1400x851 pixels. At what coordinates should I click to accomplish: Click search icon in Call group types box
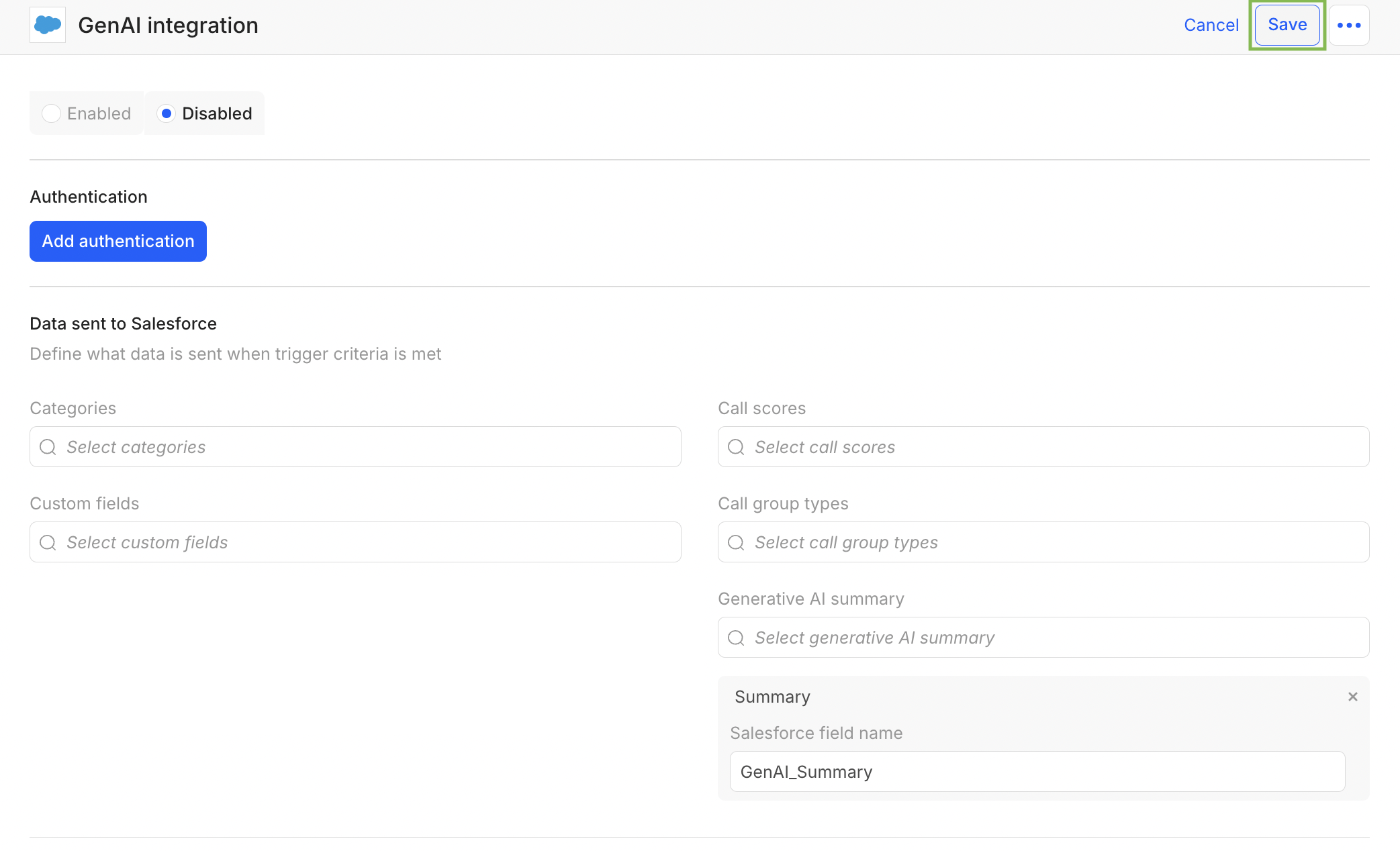tap(736, 542)
